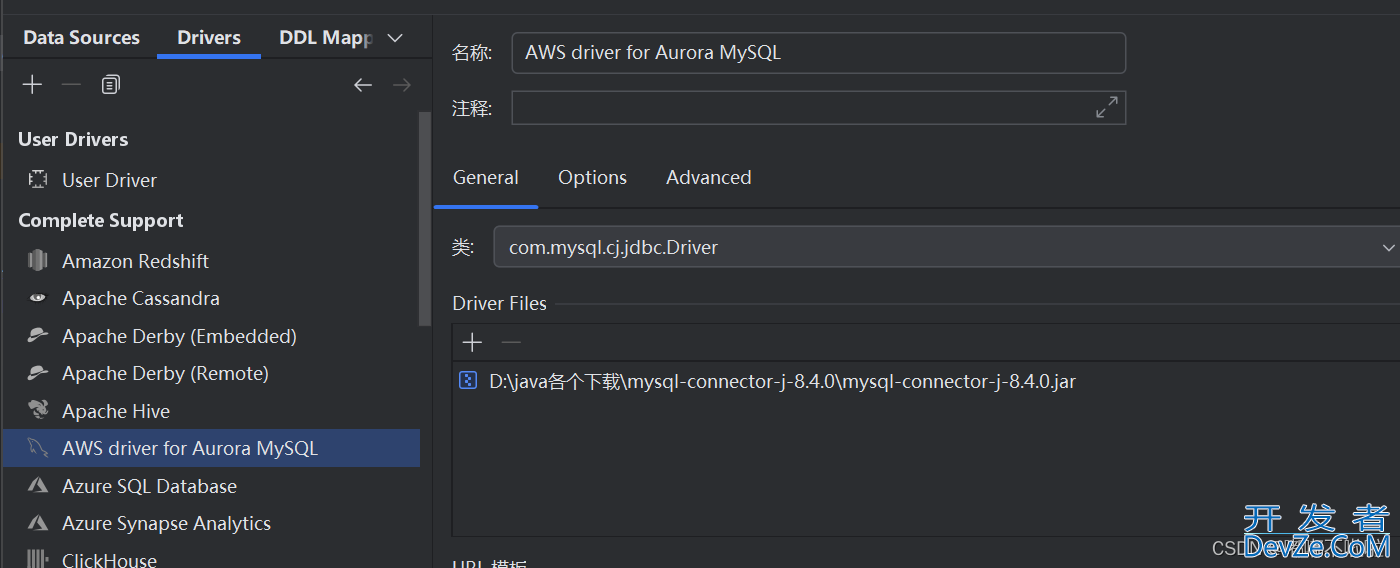Select the General tab
The image size is (1400, 568).
pos(486,178)
